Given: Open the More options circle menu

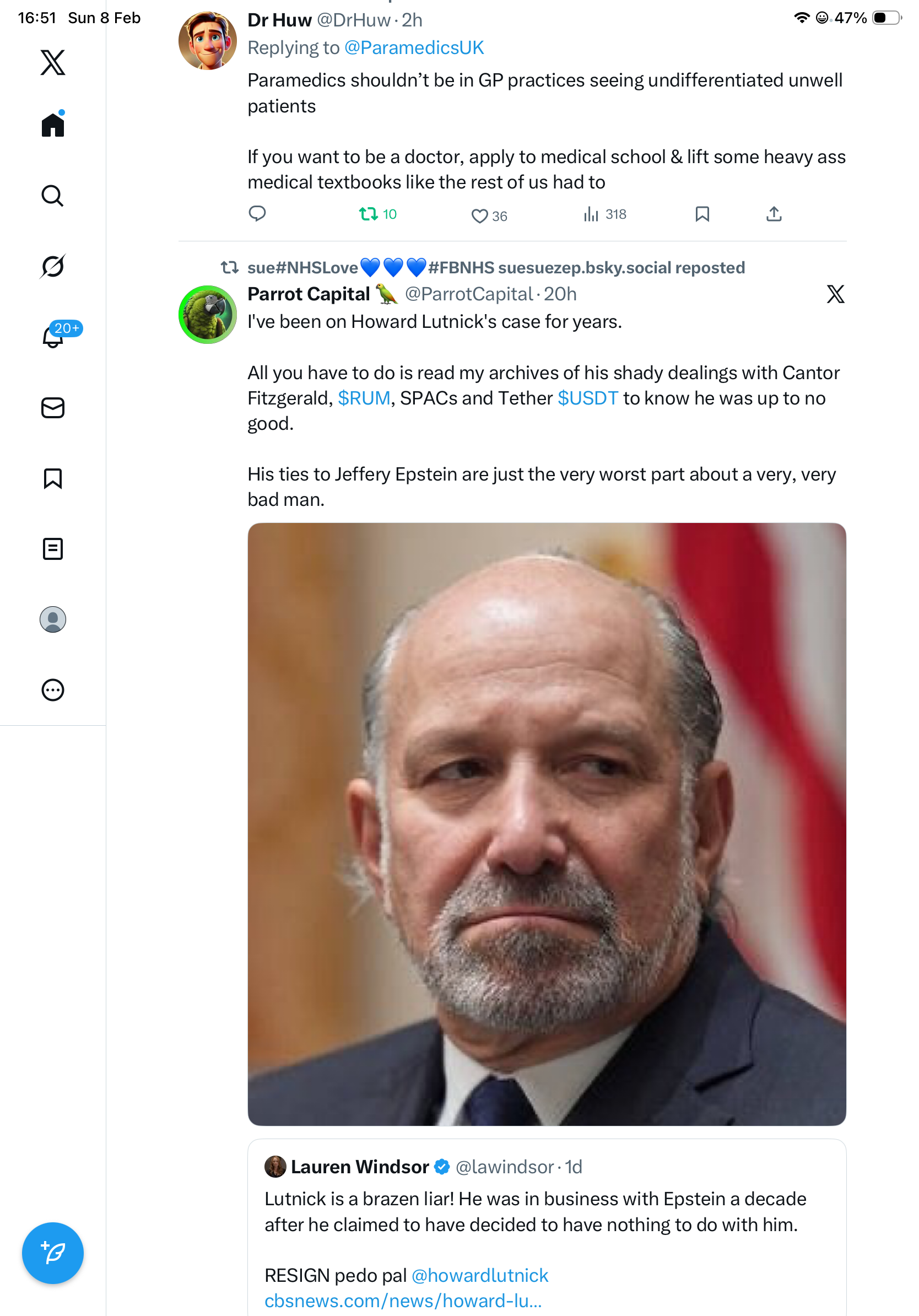Looking at the screenshot, I should click(53, 689).
